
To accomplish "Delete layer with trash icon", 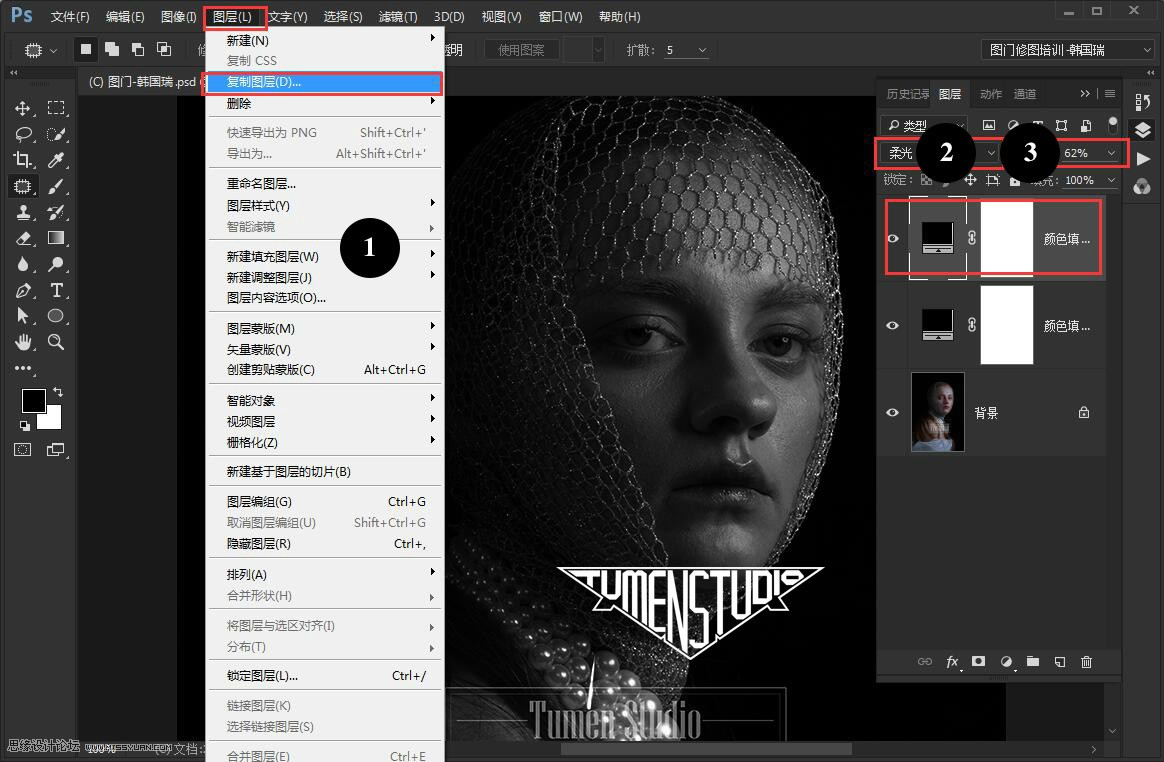I will point(1086,662).
